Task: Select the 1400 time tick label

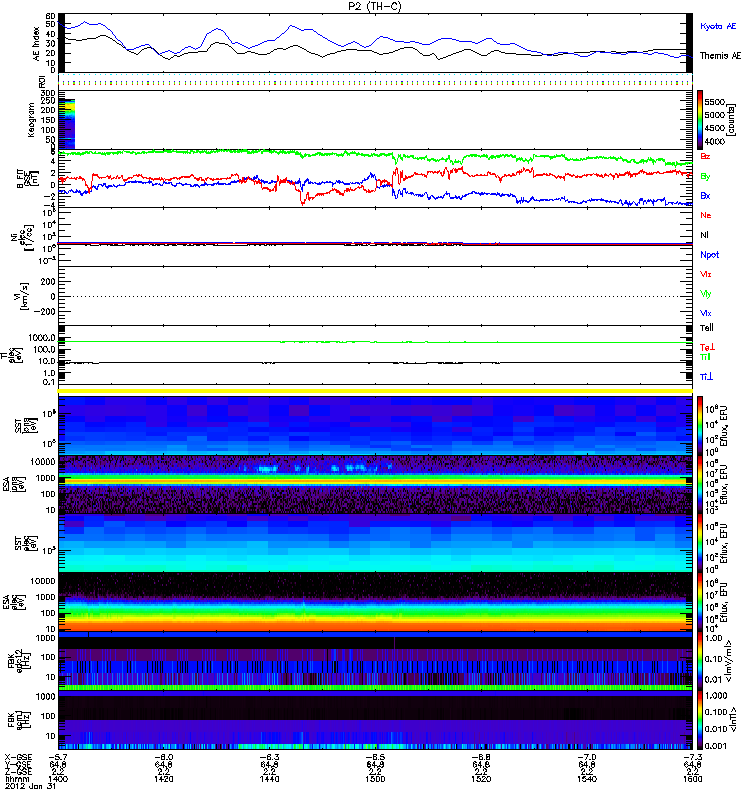Action: pyautogui.click(x=58, y=779)
